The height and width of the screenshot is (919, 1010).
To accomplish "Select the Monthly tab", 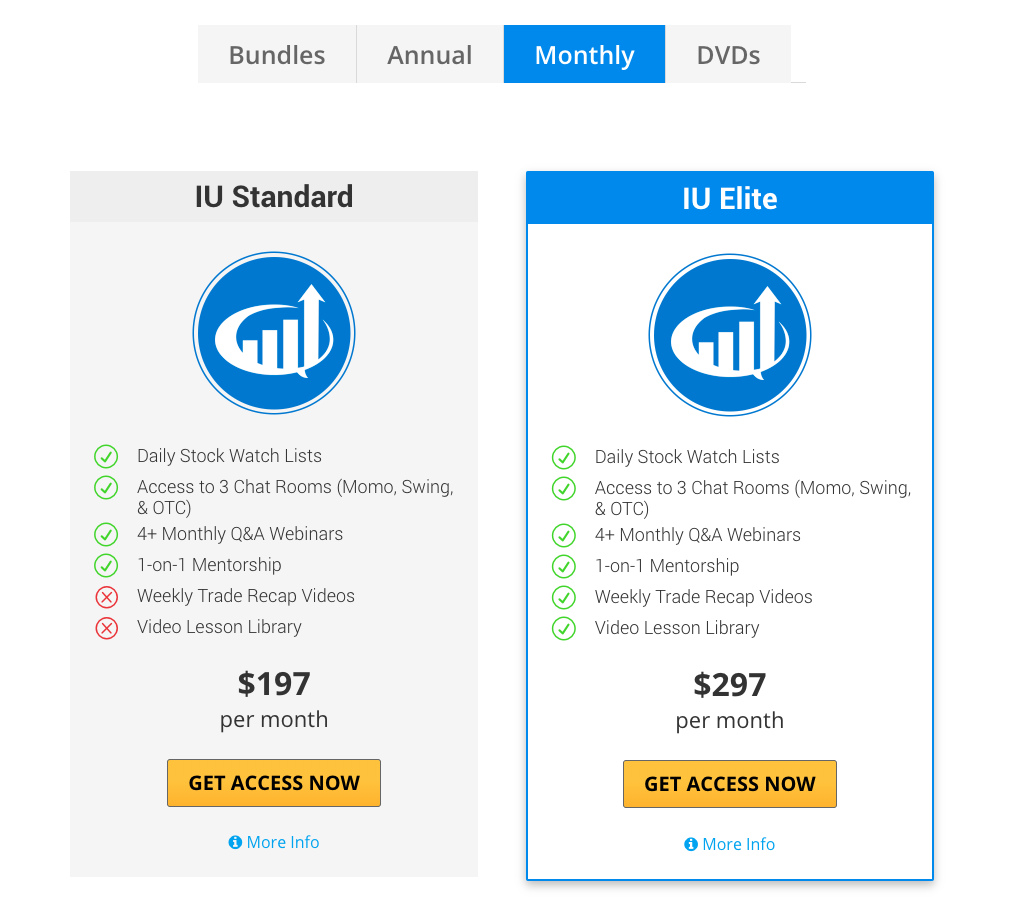I will pyautogui.click(x=584, y=55).
